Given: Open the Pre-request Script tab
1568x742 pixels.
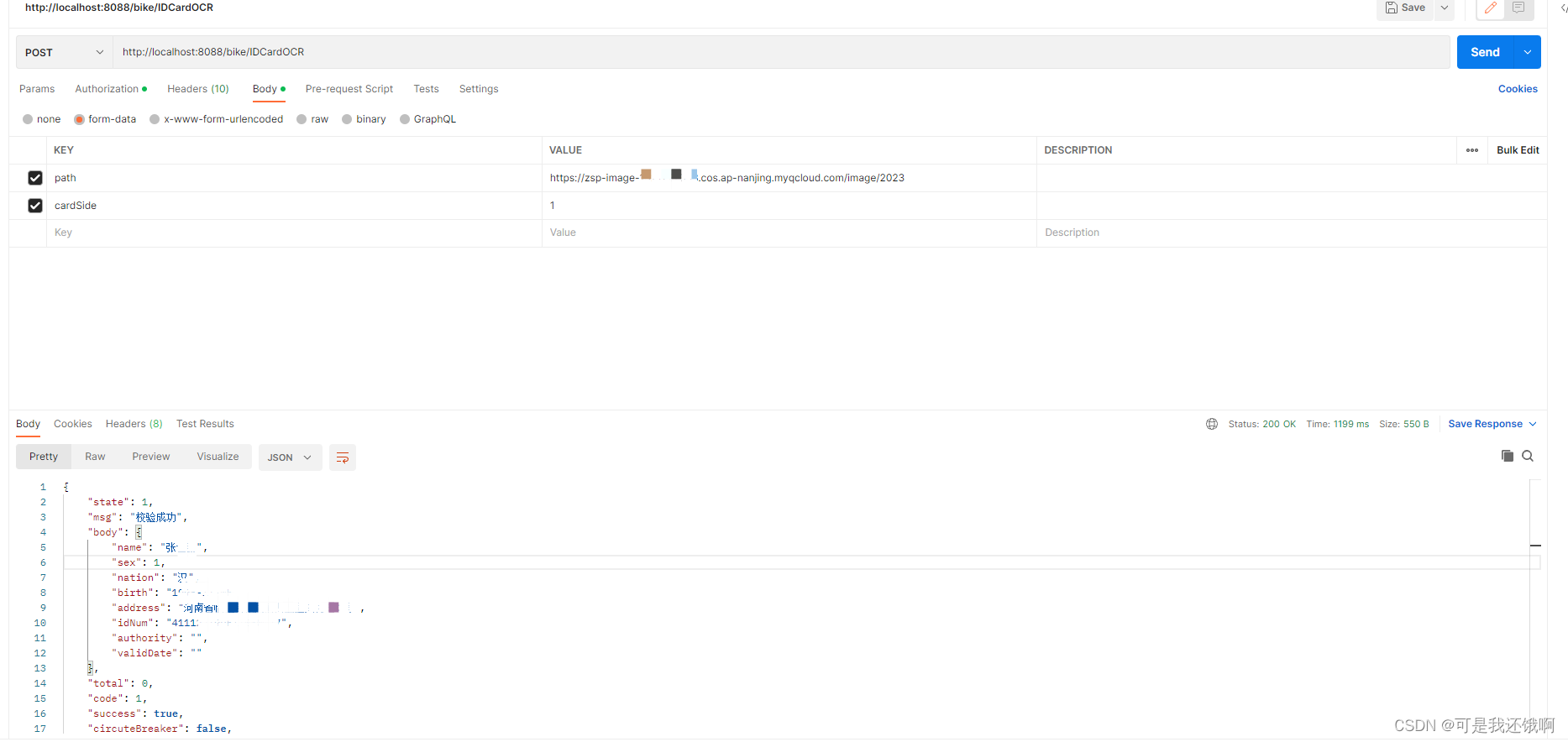Looking at the screenshot, I should 349,89.
